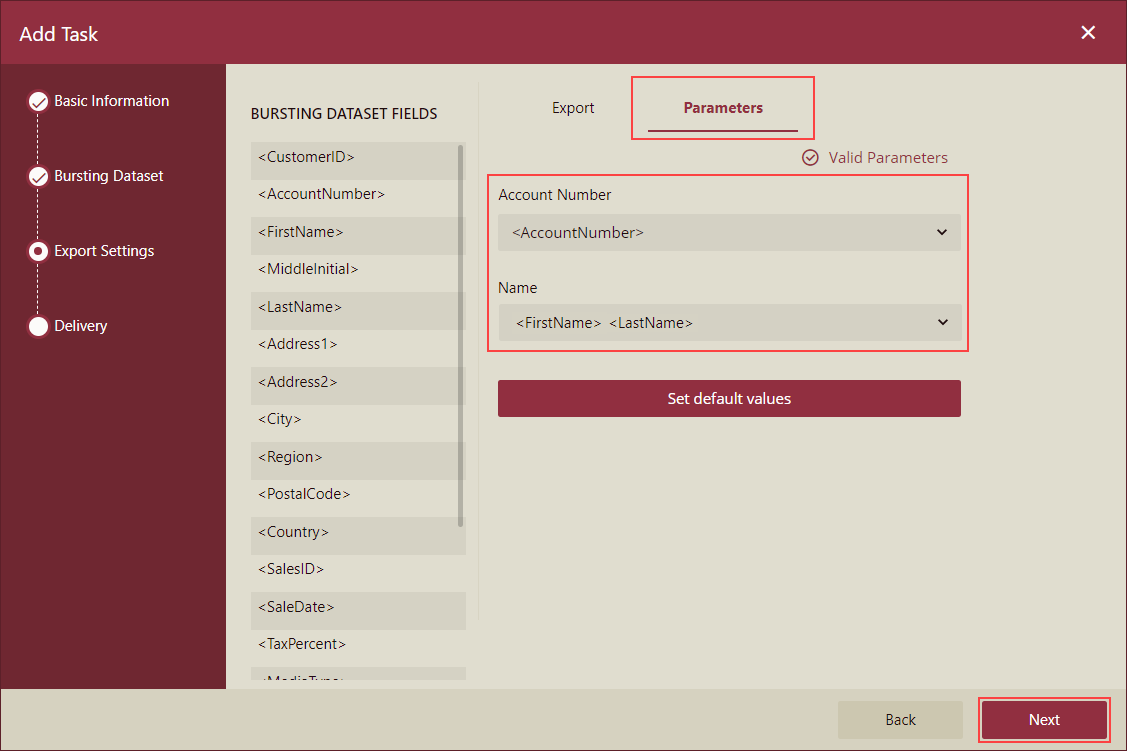Click the Name field dropdown arrow icon
The image size is (1127, 751).
(x=941, y=322)
